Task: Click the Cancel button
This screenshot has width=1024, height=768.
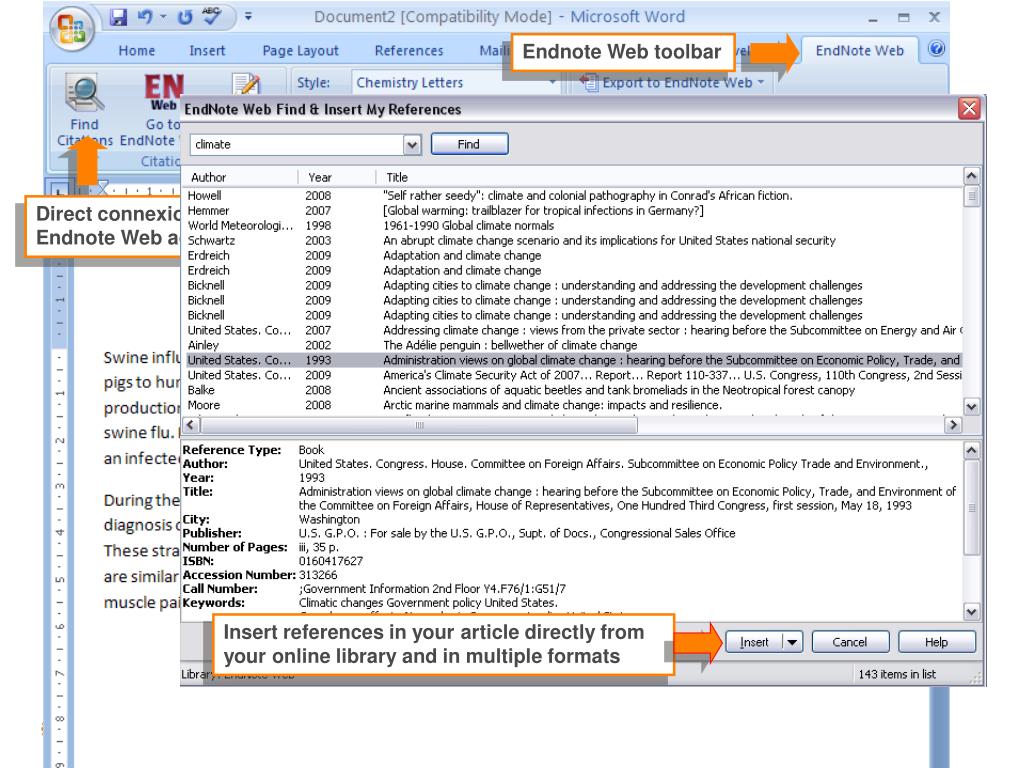Action: (850, 642)
